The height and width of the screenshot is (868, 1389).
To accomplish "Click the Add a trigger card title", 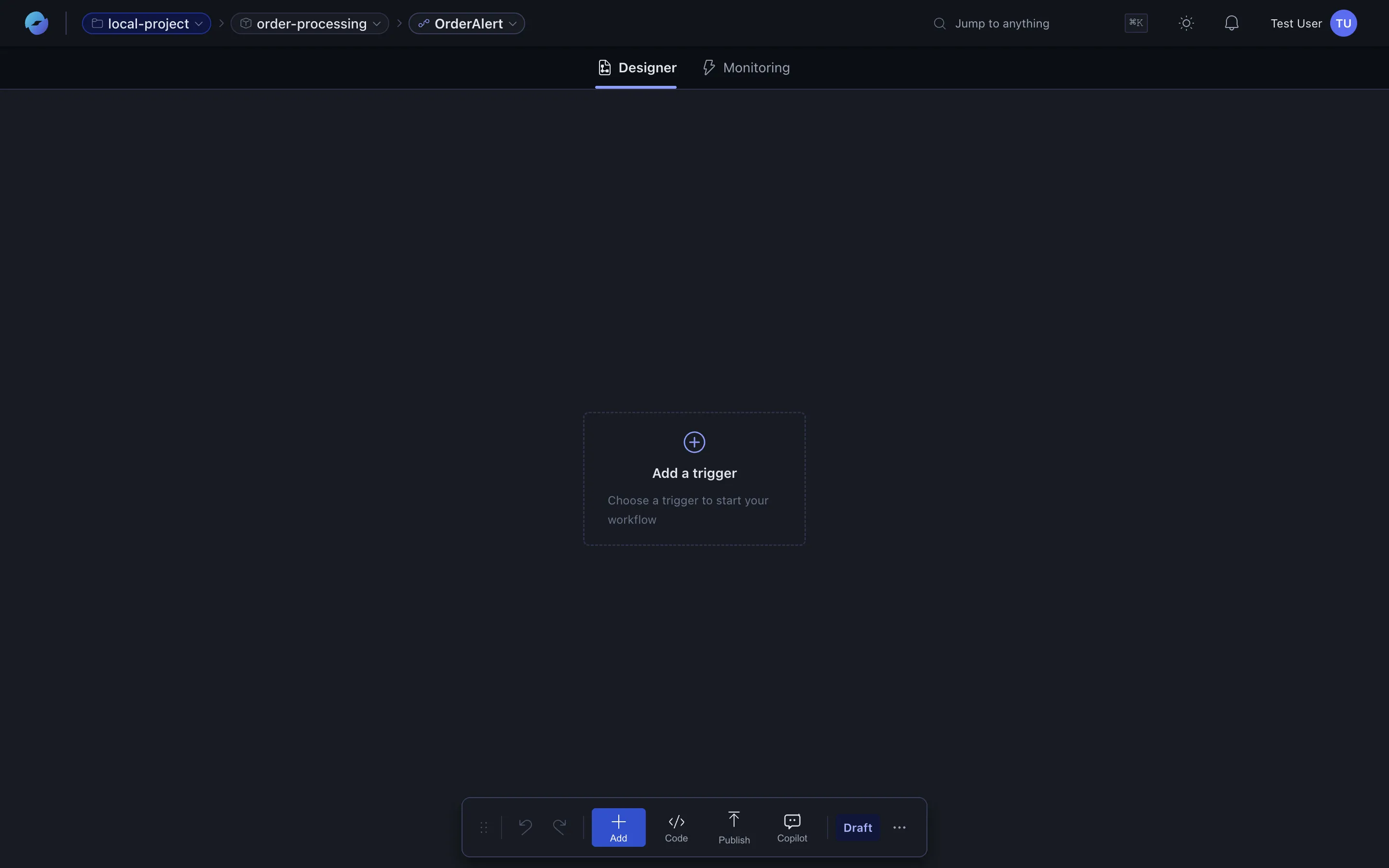I will pos(694,473).
